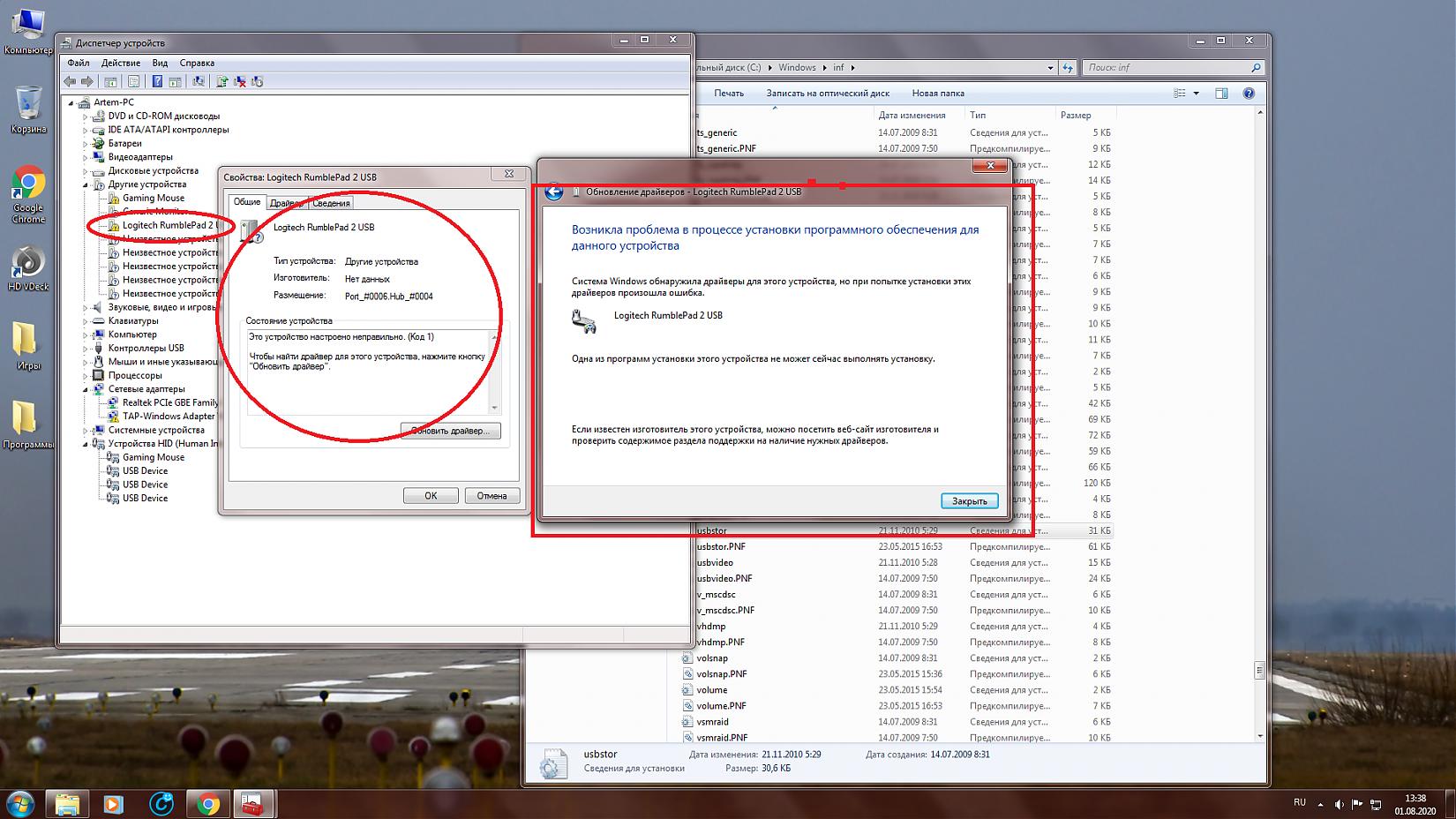The image size is (1456, 819).
Task: Open HD VDeck desktop shortcut
Action: (x=28, y=267)
